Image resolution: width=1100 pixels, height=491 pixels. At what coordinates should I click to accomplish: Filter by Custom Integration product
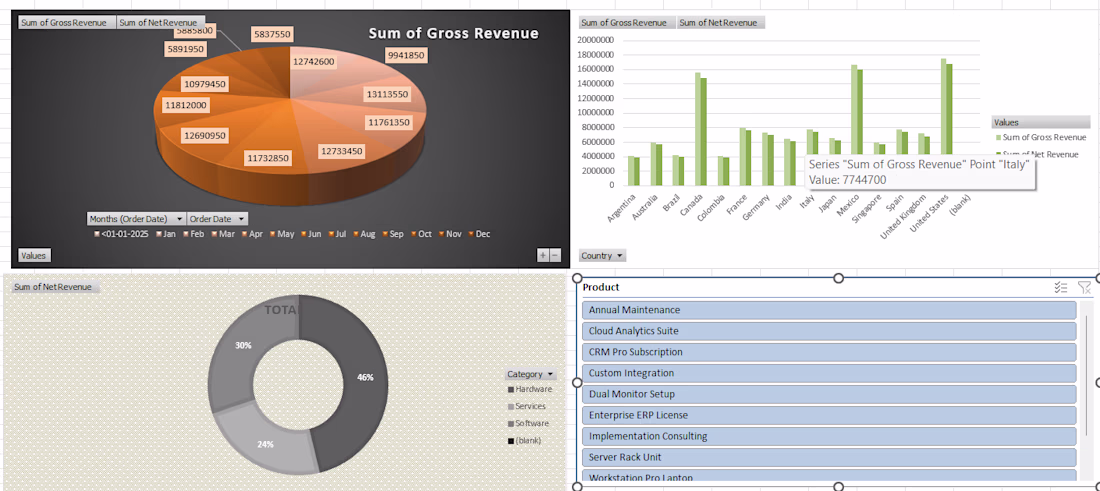(829, 373)
